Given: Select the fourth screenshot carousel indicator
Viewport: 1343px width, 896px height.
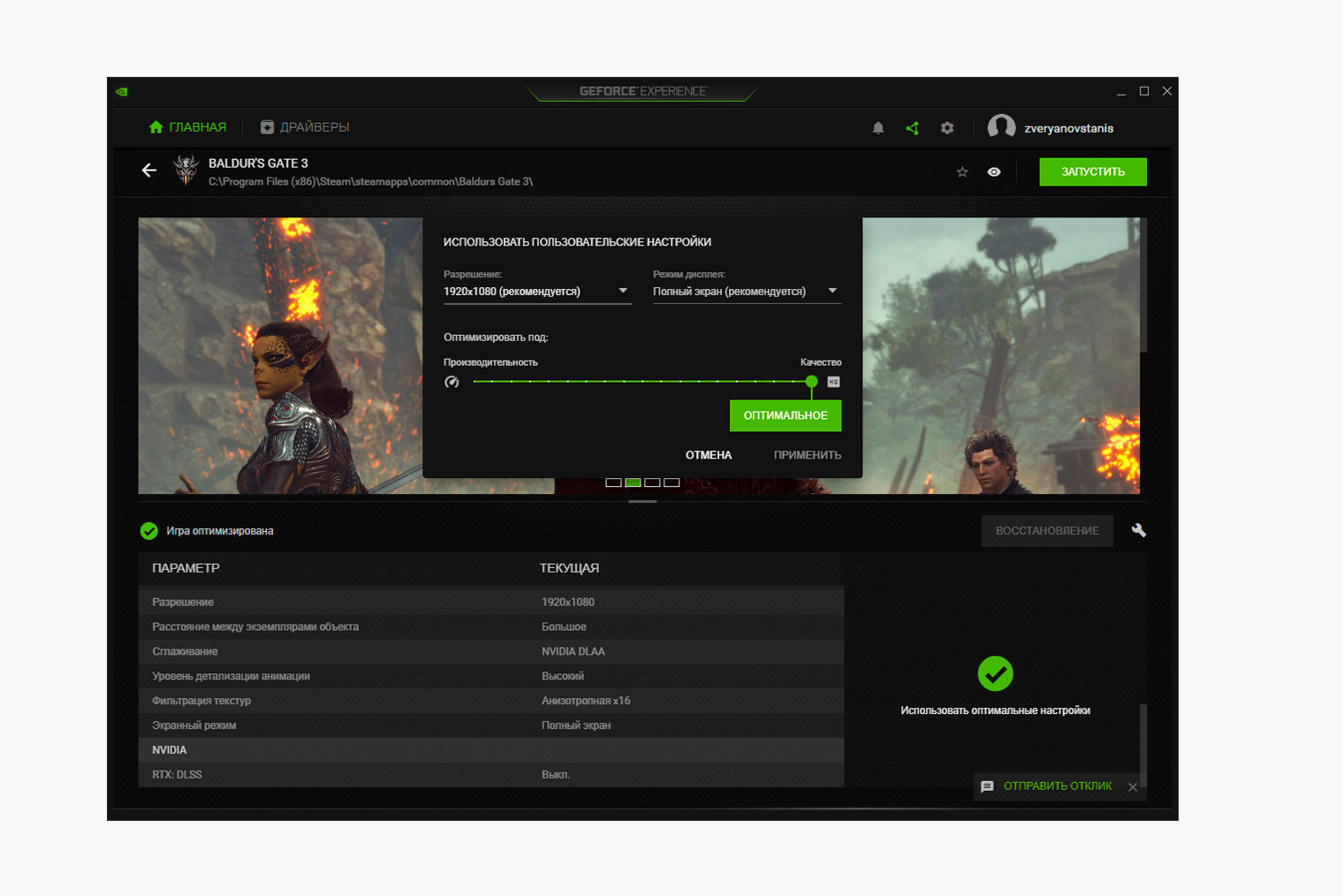Looking at the screenshot, I should pos(671,482).
